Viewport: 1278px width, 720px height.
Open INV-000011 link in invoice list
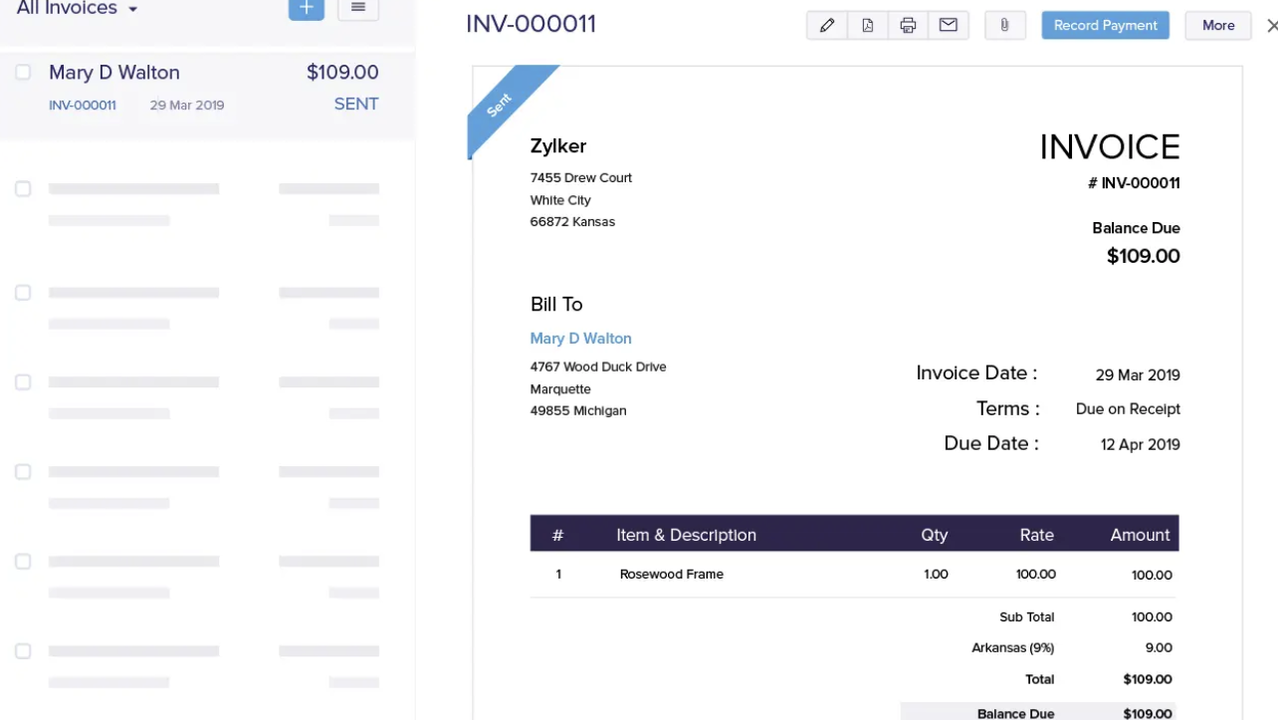82,105
